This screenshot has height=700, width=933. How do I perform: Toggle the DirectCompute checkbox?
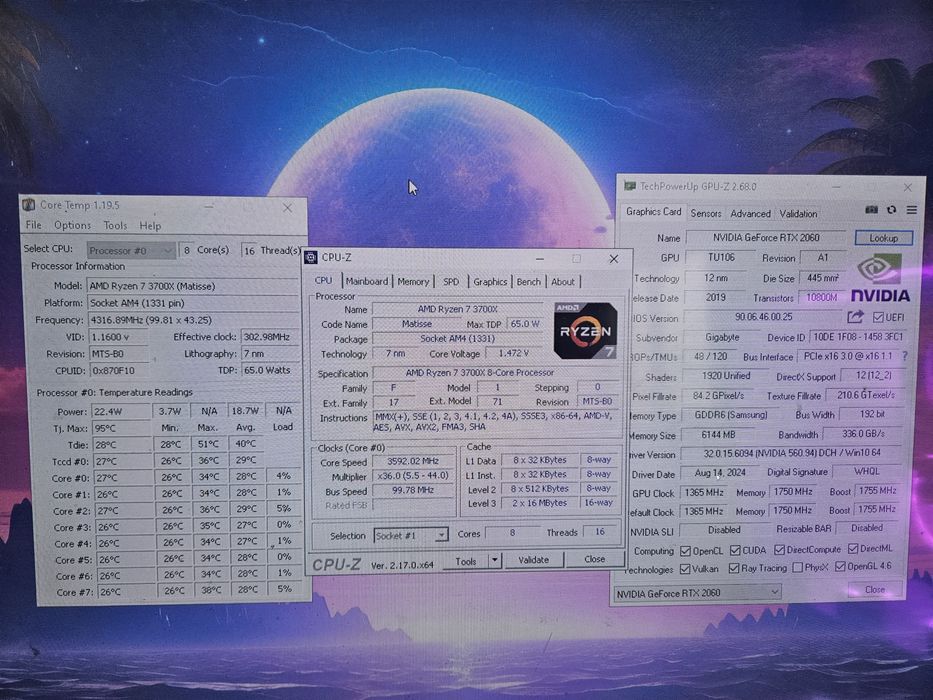tap(779, 549)
